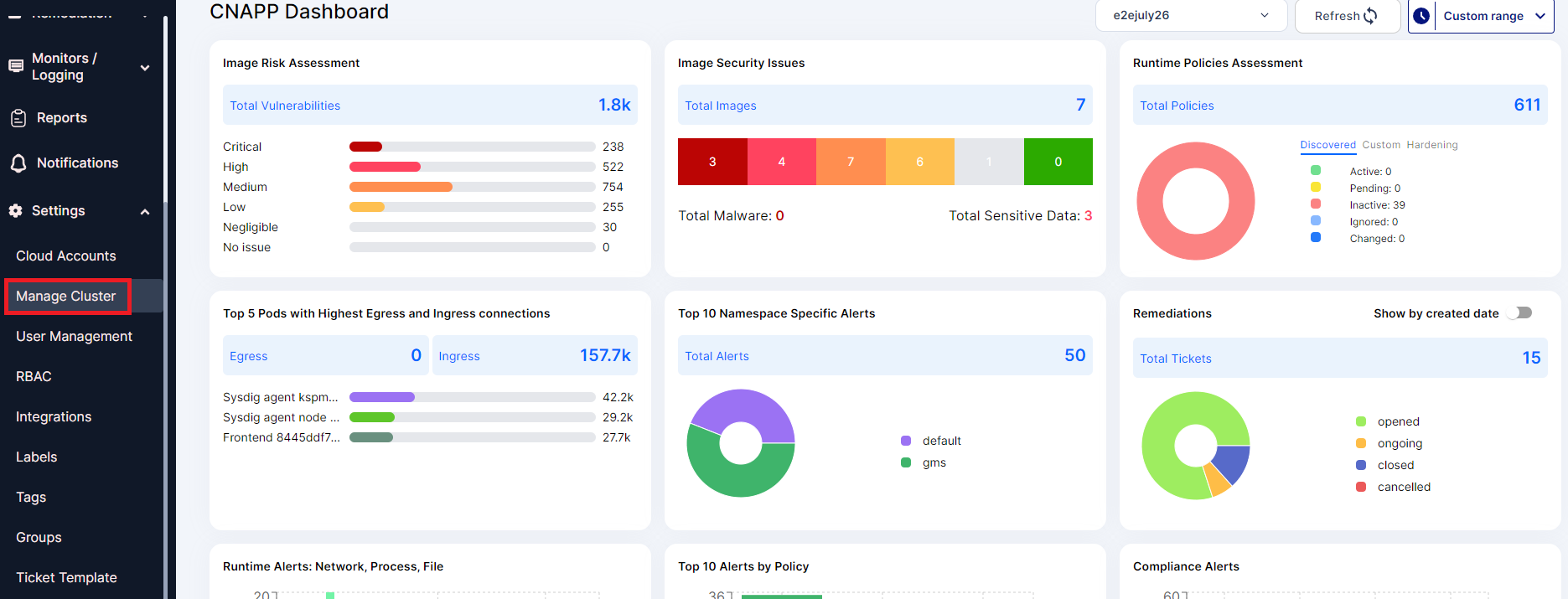Screen dimensions: 1568x599
Task: Toggle the default namespace legend entry
Action: coord(941,441)
